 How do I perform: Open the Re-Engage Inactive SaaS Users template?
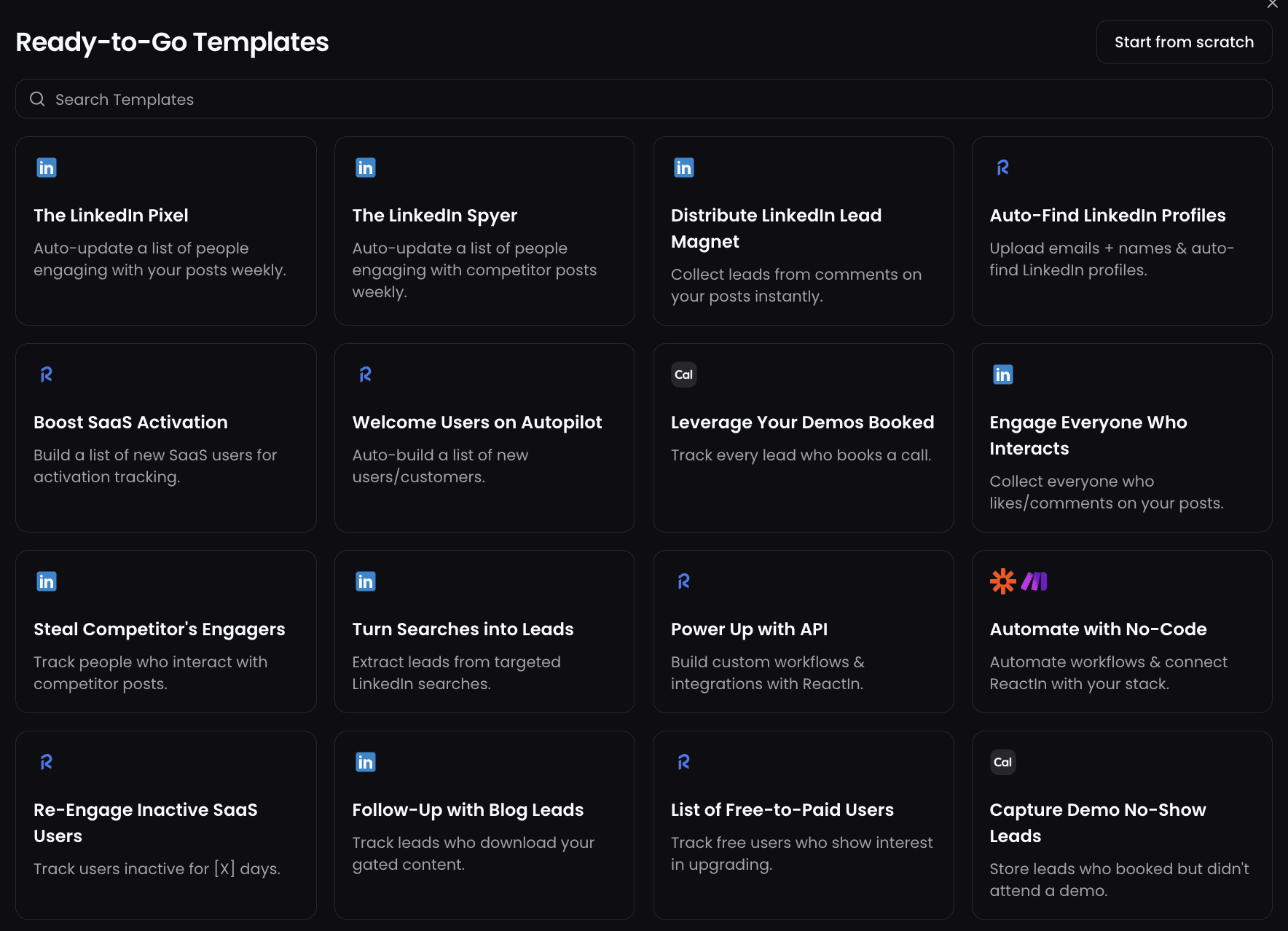[165, 824]
